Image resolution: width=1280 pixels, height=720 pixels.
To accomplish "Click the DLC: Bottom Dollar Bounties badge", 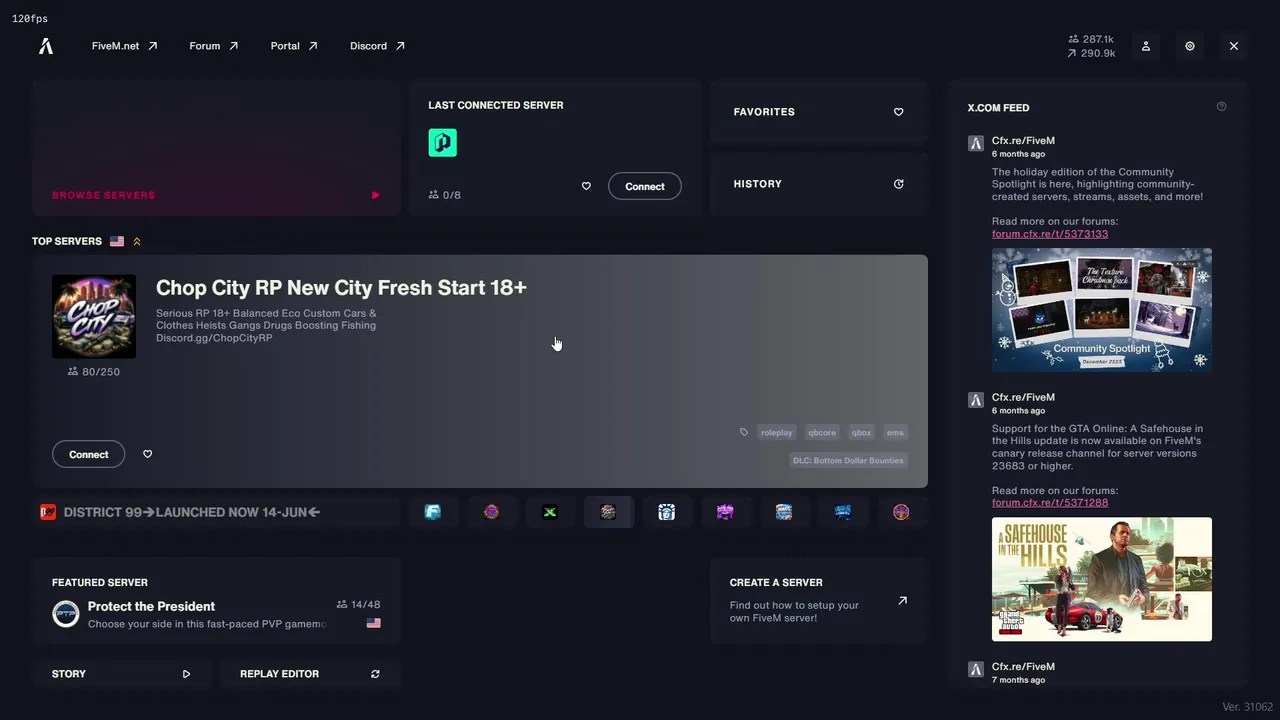I will [x=849, y=461].
